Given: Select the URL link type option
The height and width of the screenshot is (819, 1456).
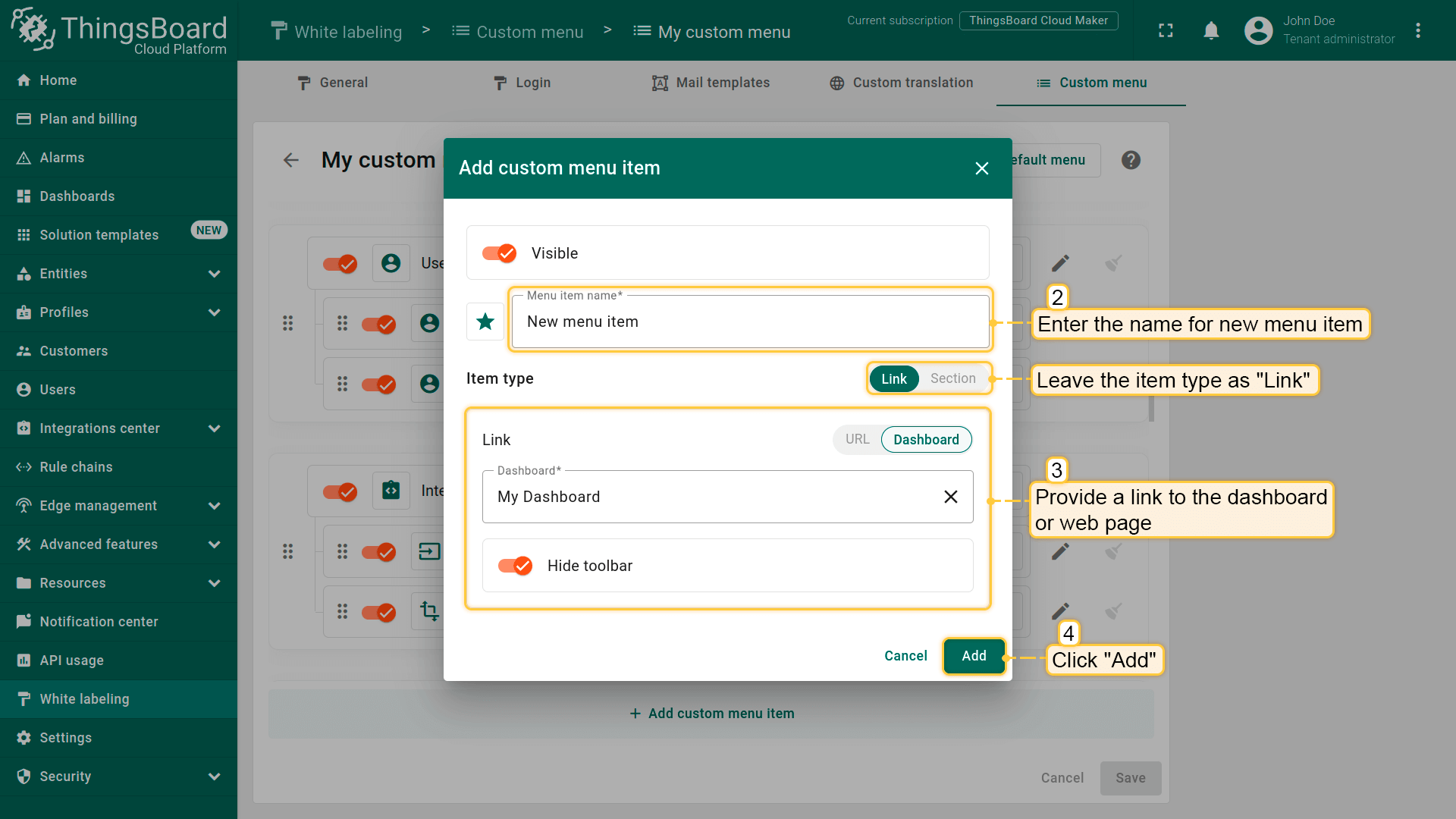Looking at the screenshot, I should (x=857, y=439).
